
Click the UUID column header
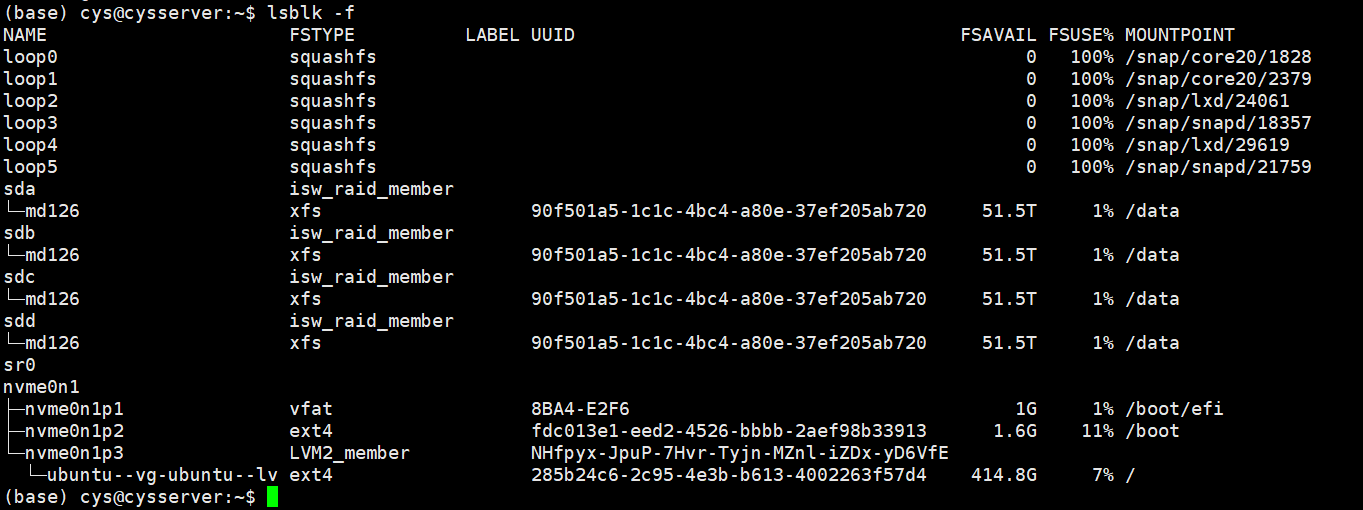click(x=553, y=35)
